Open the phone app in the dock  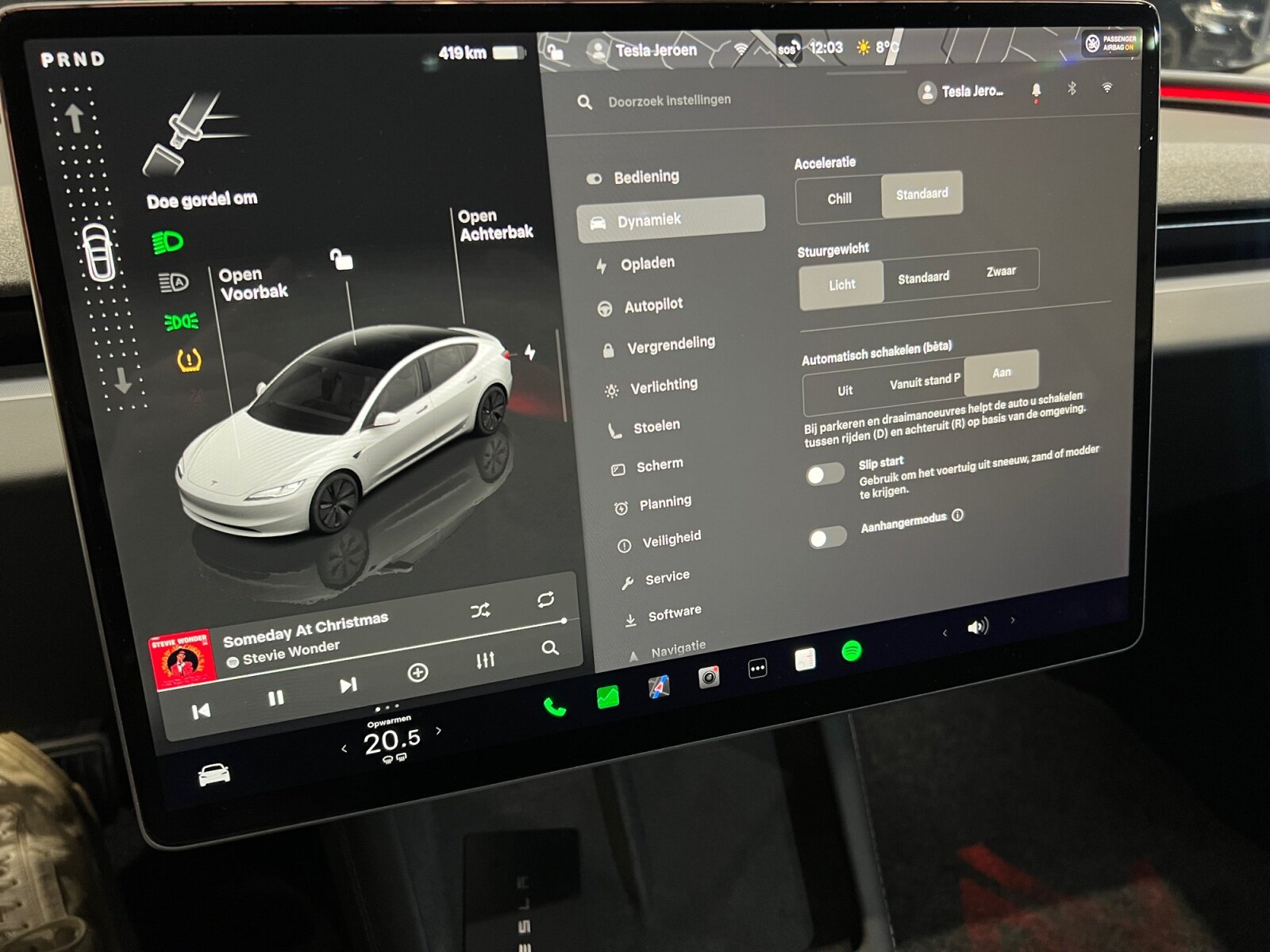pyautogui.click(x=555, y=706)
